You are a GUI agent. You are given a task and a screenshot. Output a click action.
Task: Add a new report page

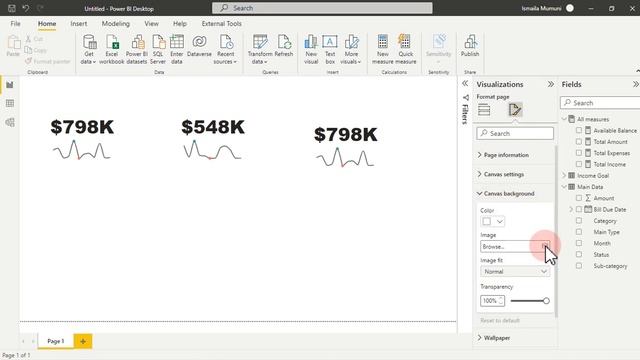(x=83, y=341)
